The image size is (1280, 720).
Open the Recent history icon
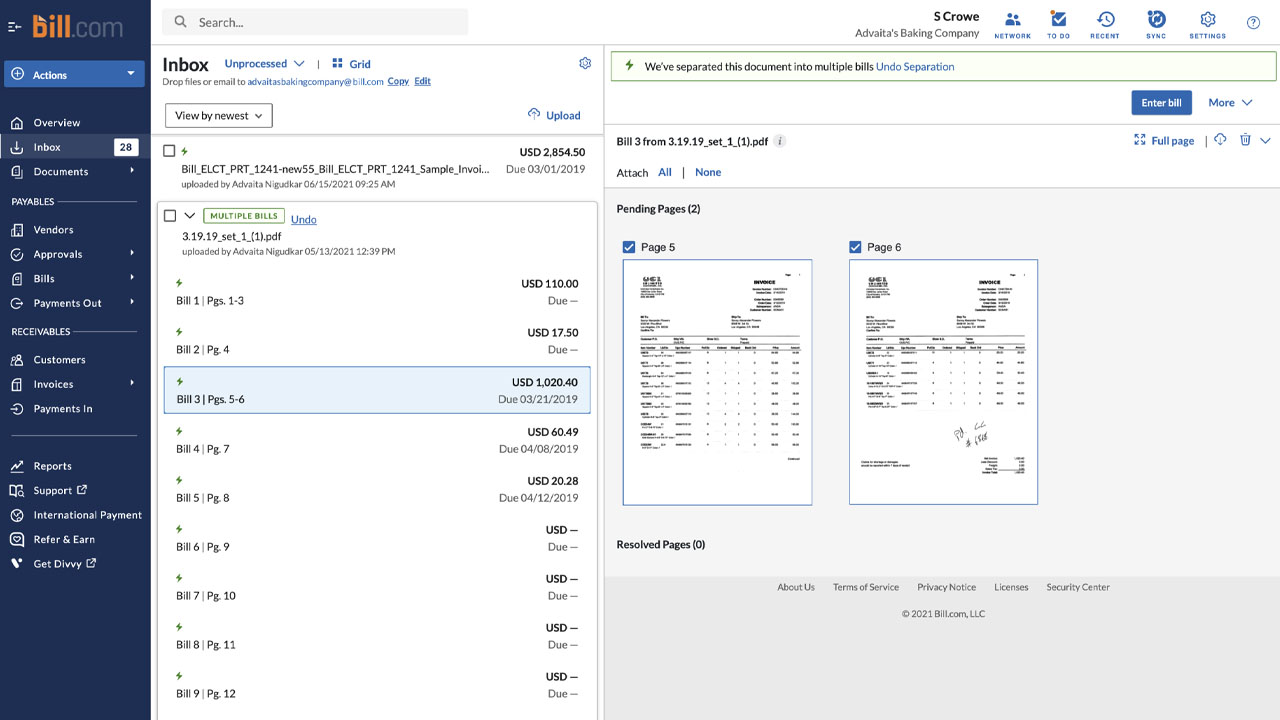1105,25
